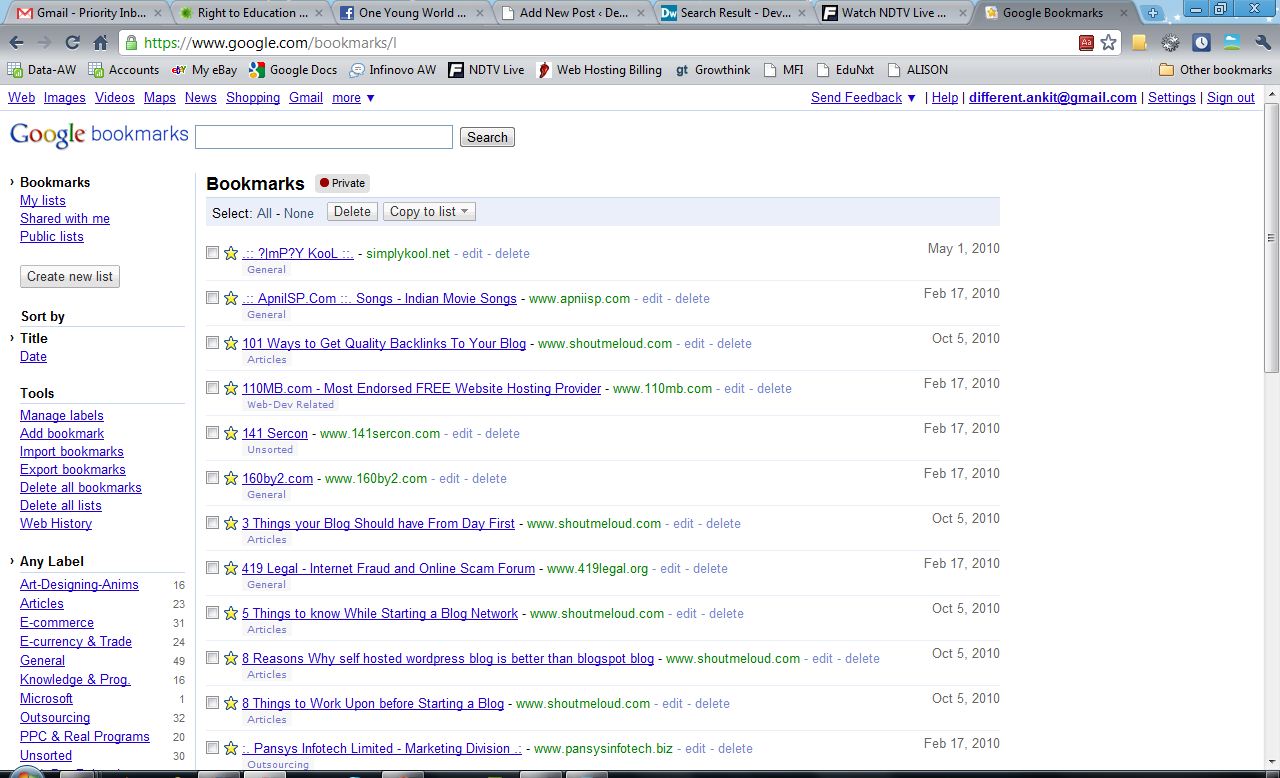
Task: Switch to the Search Result Dev tab
Action: [731, 13]
